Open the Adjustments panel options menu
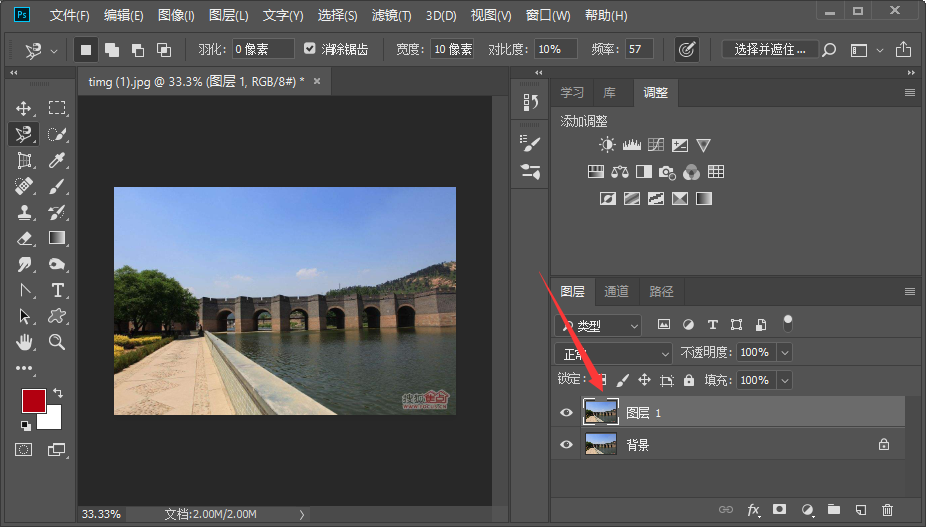The image size is (926, 527). [x=909, y=93]
